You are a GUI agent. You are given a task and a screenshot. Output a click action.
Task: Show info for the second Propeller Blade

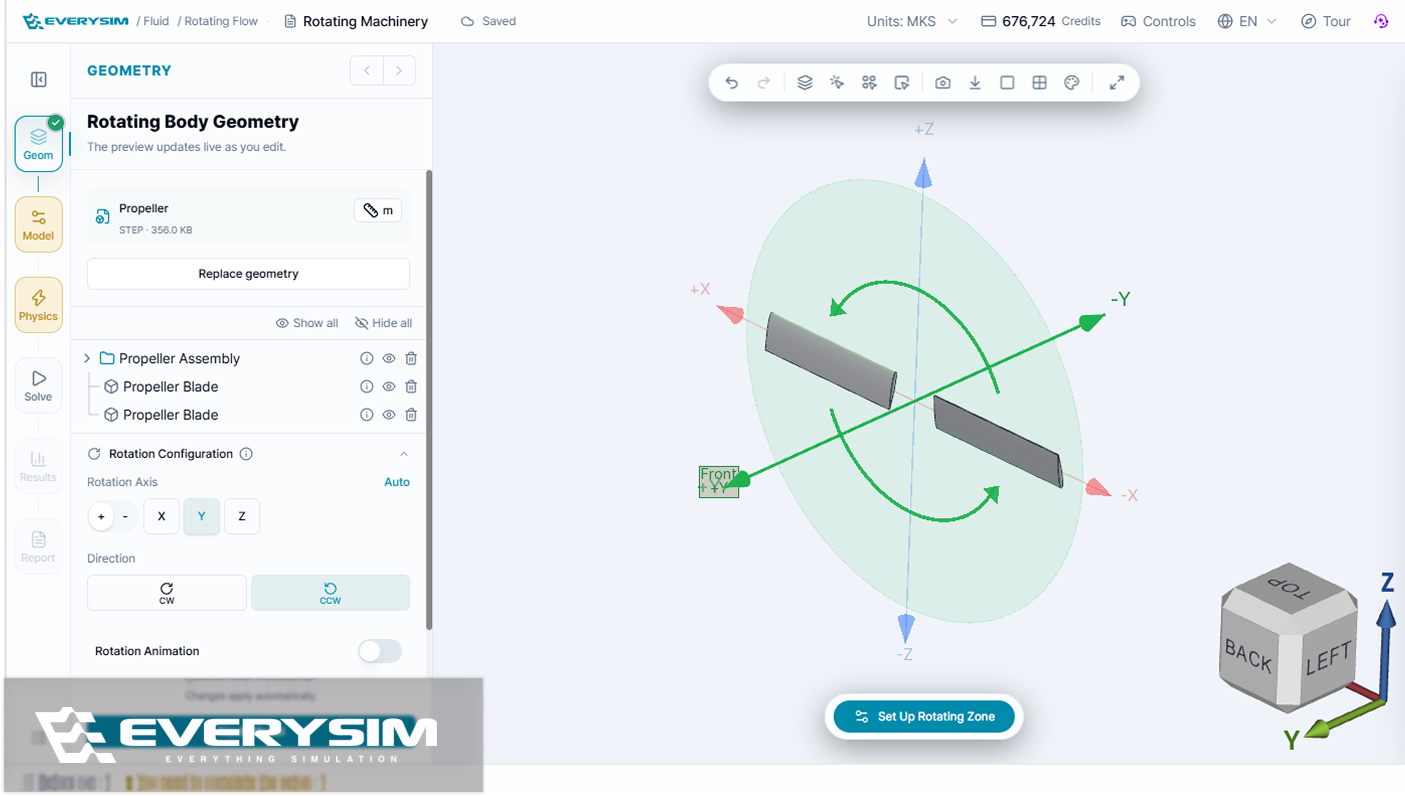click(x=367, y=414)
